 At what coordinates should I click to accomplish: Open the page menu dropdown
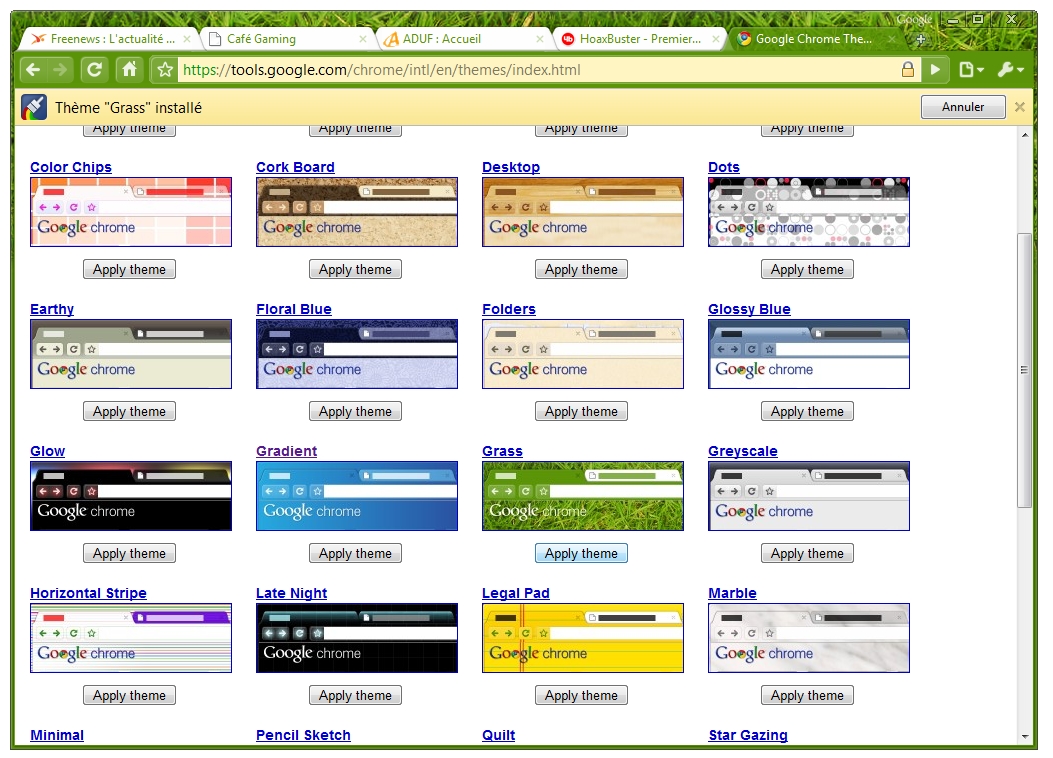pos(971,70)
